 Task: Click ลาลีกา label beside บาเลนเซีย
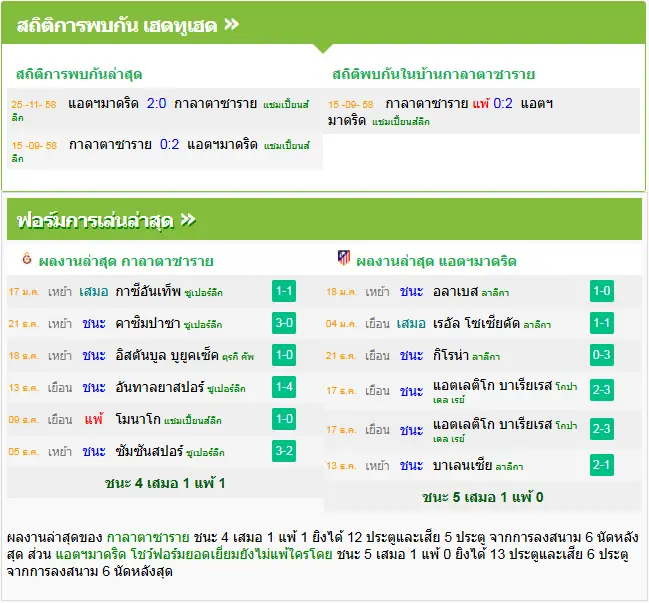(510, 467)
